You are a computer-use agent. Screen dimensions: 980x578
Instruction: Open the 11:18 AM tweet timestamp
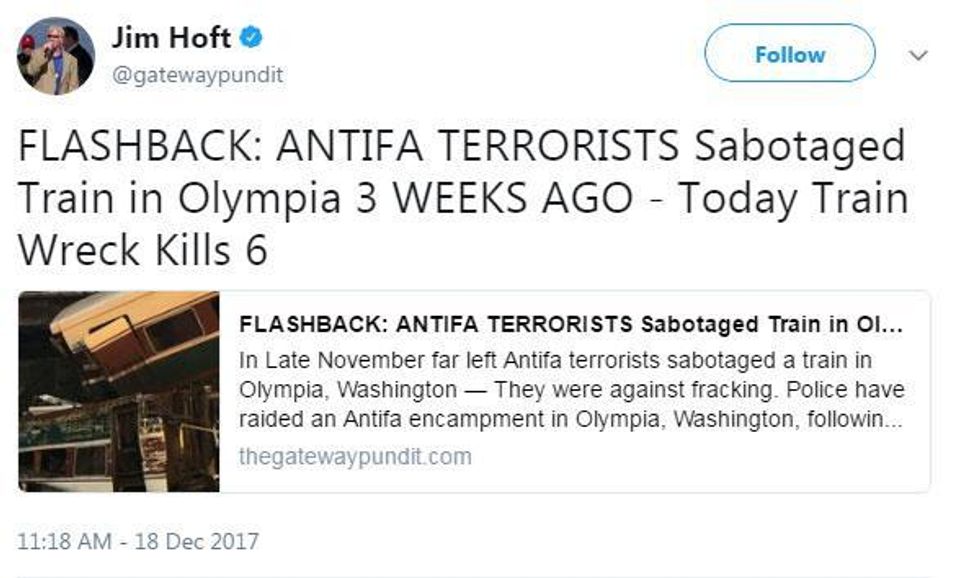64,541
